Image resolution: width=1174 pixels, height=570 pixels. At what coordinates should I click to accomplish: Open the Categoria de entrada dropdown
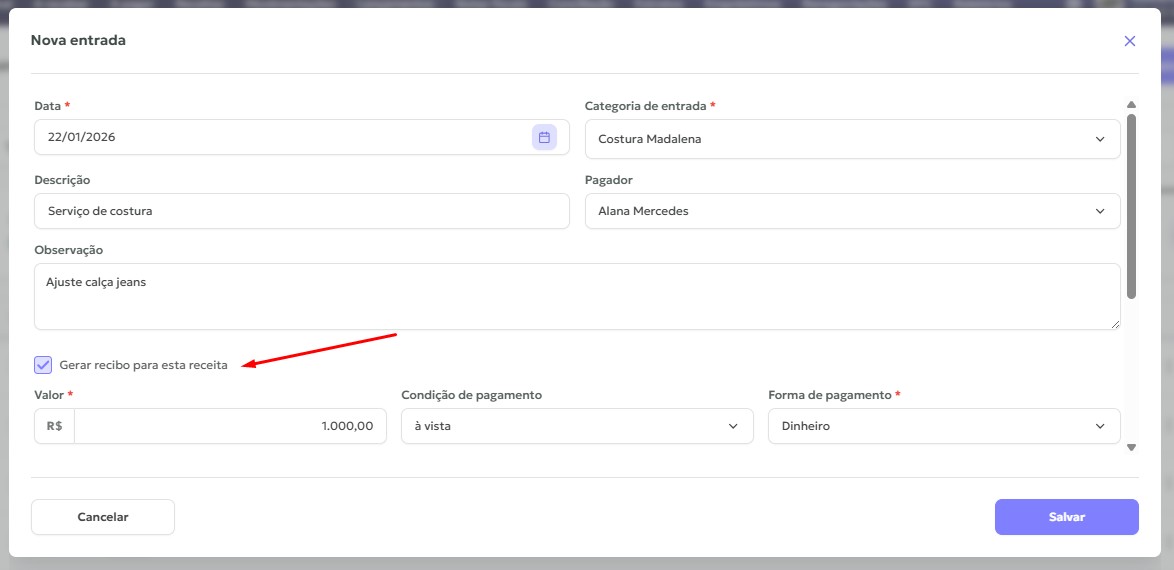[x=852, y=139]
